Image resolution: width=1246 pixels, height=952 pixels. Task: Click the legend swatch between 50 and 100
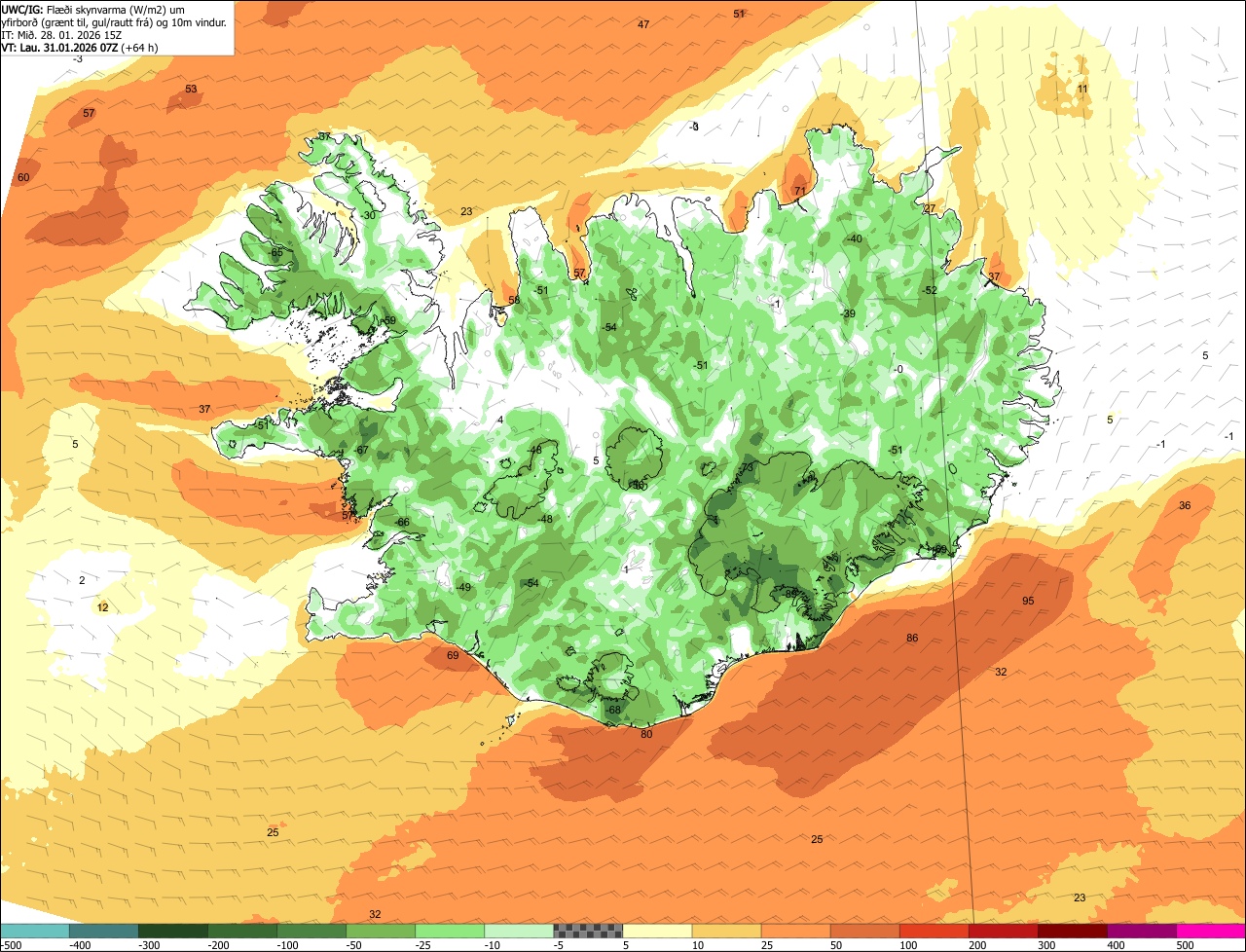point(864,931)
